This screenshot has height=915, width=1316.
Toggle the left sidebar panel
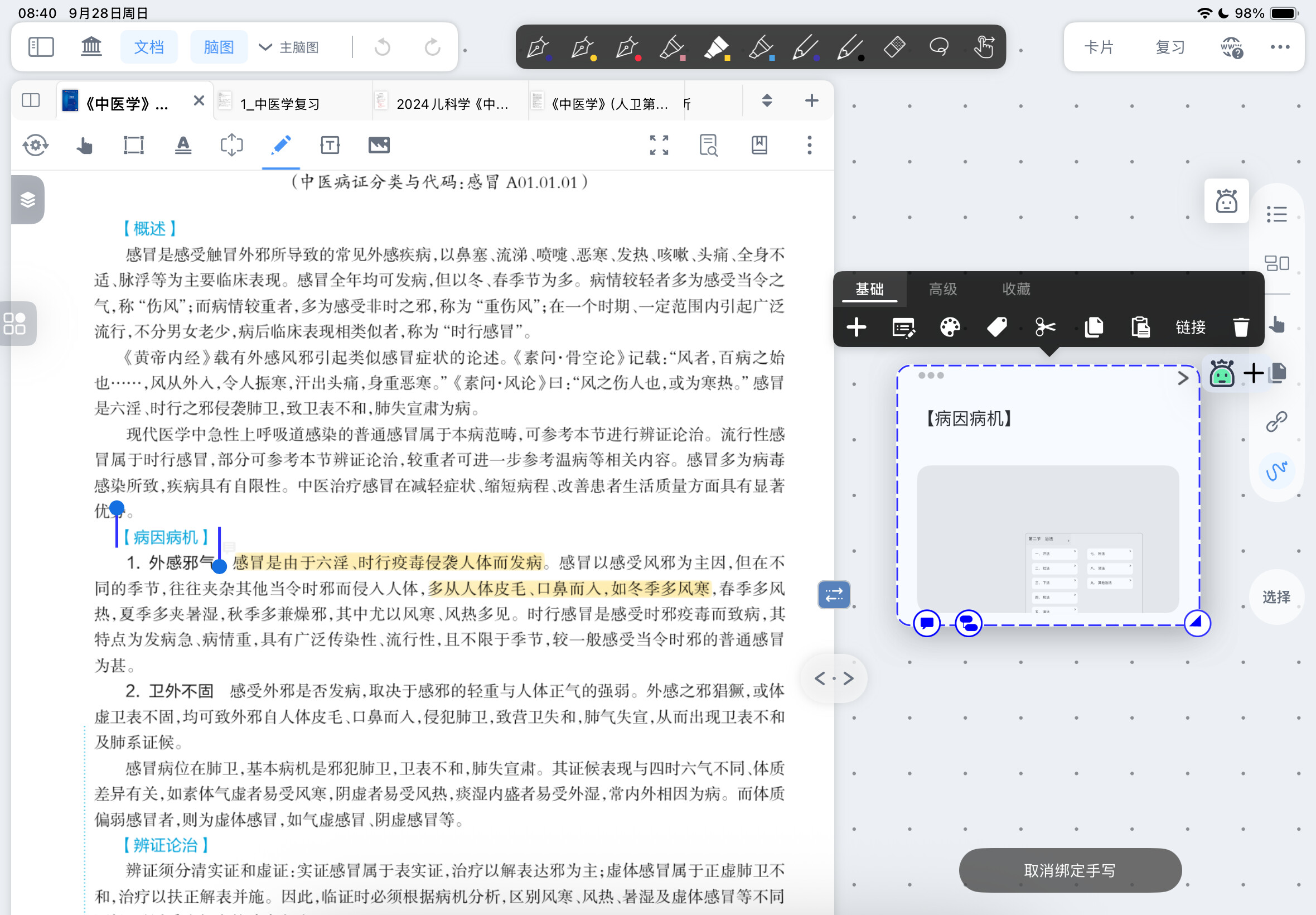click(x=41, y=47)
